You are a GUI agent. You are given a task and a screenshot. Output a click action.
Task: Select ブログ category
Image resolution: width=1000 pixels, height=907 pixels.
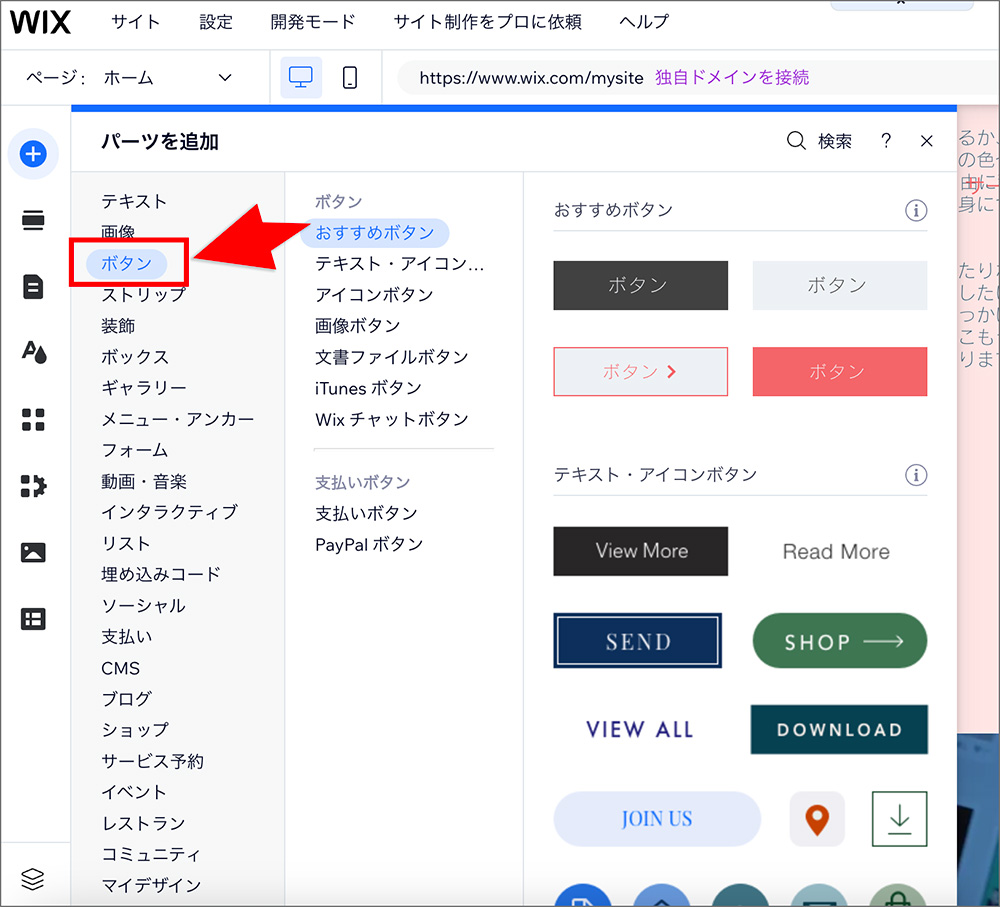pyautogui.click(x=126, y=699)
